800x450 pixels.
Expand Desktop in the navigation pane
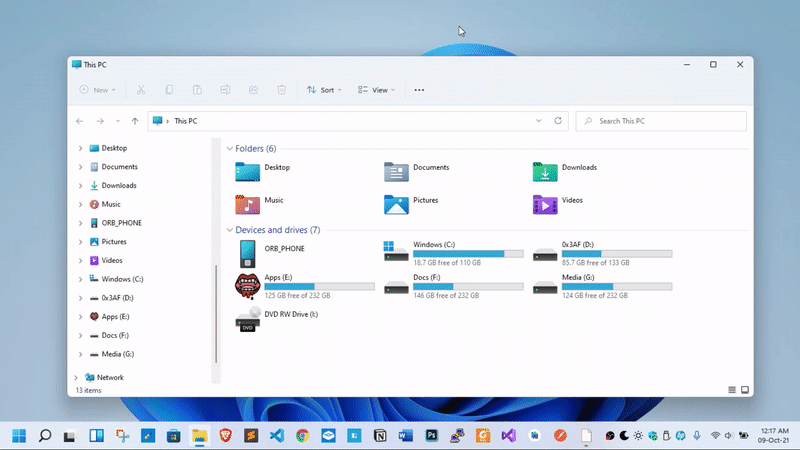coord(80,148)
